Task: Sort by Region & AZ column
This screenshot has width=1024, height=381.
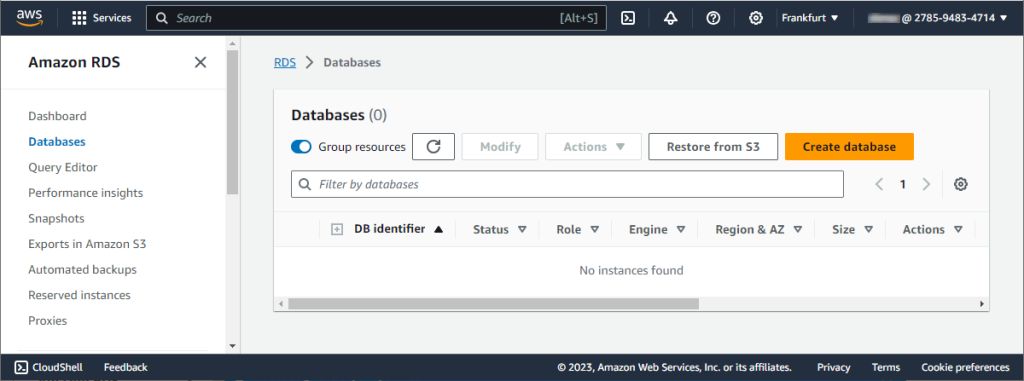Action: [759, 229]
